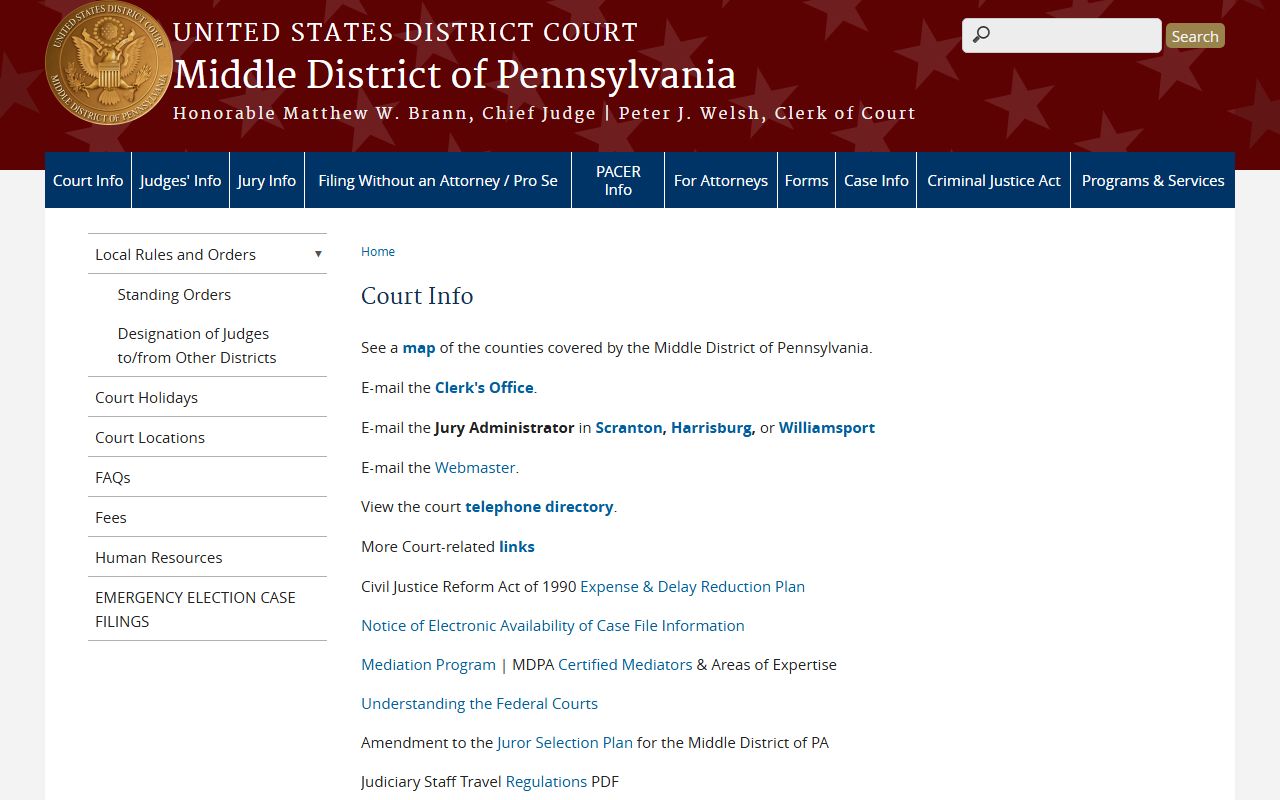
Task: Open Filing Without an Attorney / Pro Se
Action: tap(438, 180)
